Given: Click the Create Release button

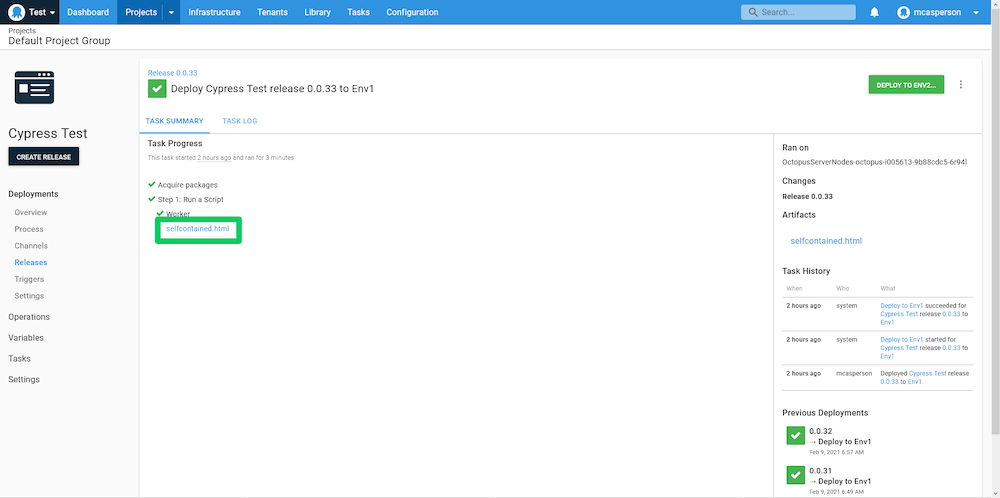Looking at the screenshot, I should click(43, 157).
